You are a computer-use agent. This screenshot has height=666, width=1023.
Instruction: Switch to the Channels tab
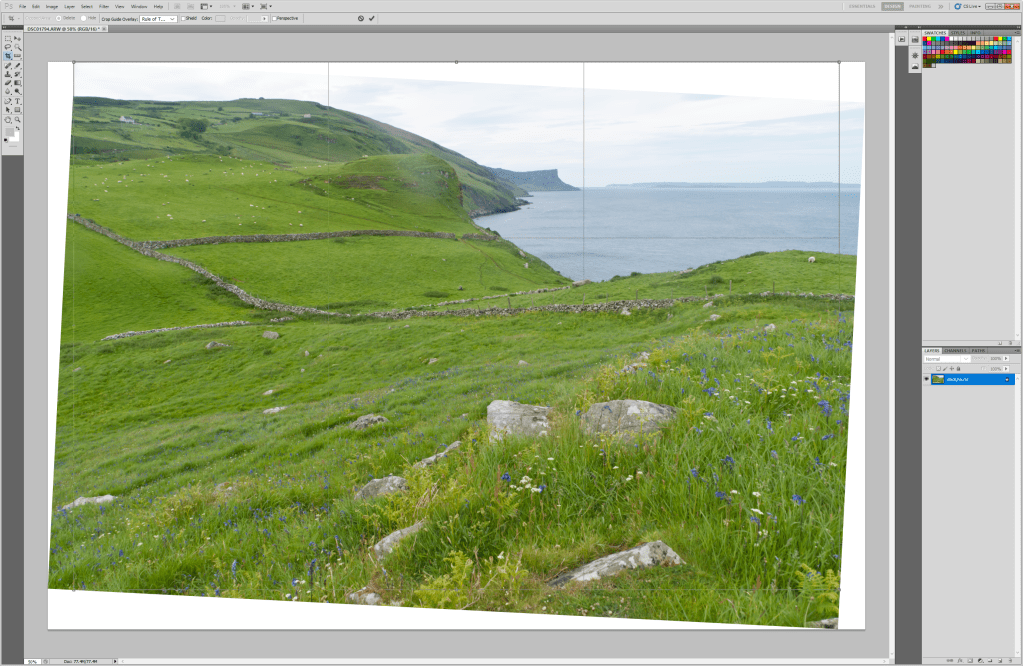click(x=956, y=350)
